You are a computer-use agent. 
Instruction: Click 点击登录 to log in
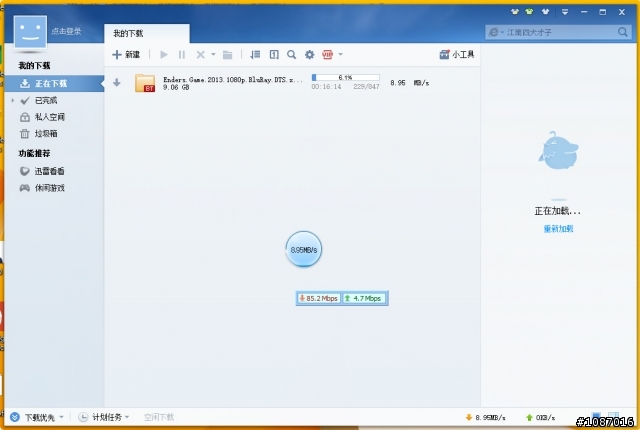(66, 31)
